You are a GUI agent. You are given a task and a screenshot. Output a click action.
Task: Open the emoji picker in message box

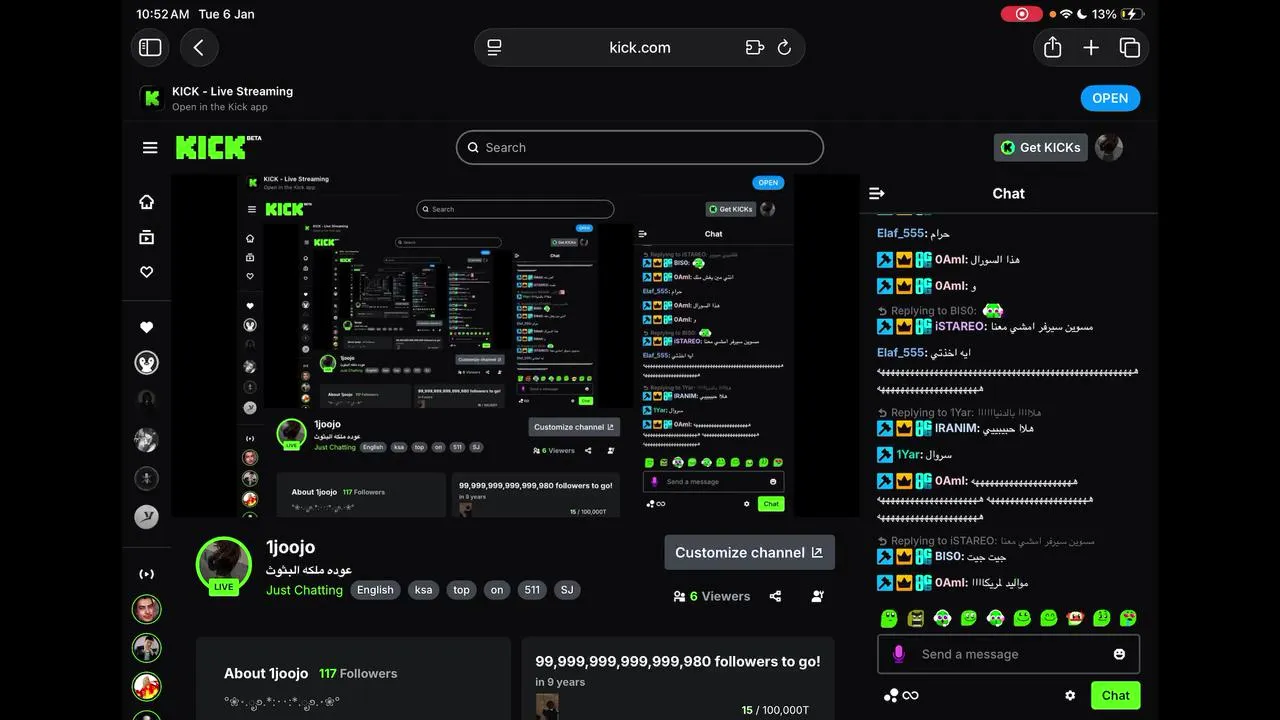[1119, 654]
